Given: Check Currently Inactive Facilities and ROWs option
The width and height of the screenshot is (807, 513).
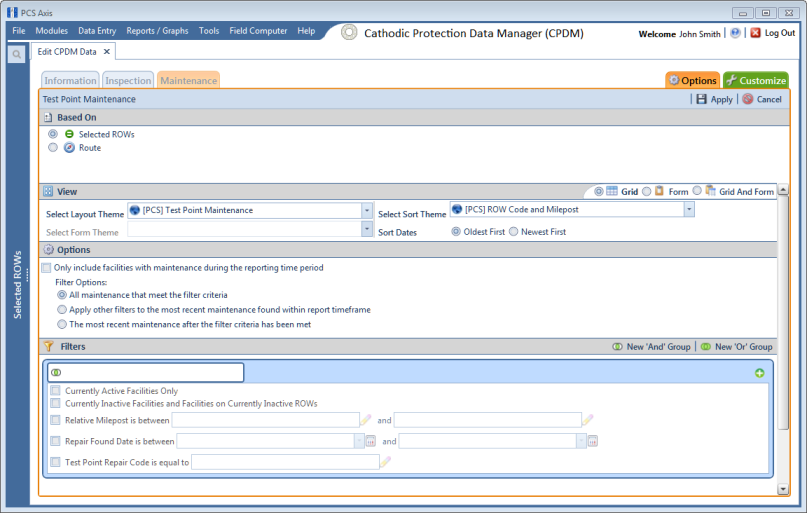Looking at the screenshot, I should pos(56,403).
